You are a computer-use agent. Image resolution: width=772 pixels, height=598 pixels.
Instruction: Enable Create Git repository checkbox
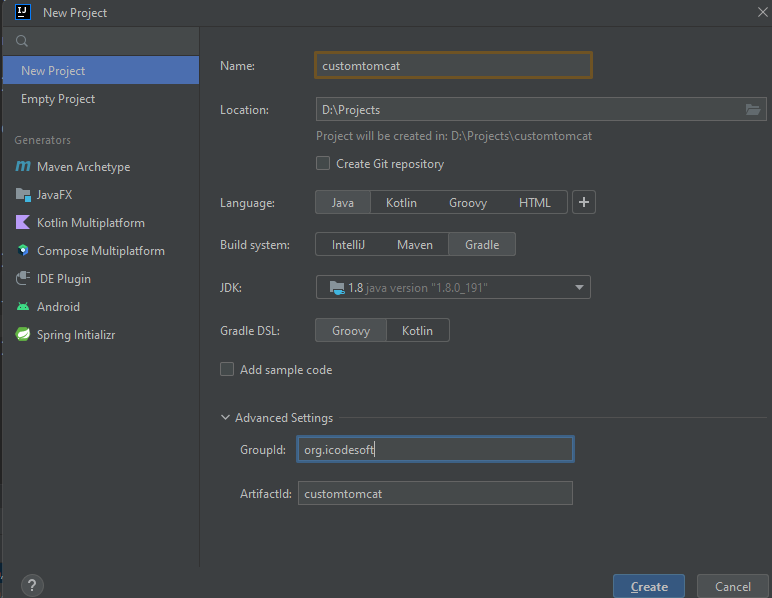(323, 163)
